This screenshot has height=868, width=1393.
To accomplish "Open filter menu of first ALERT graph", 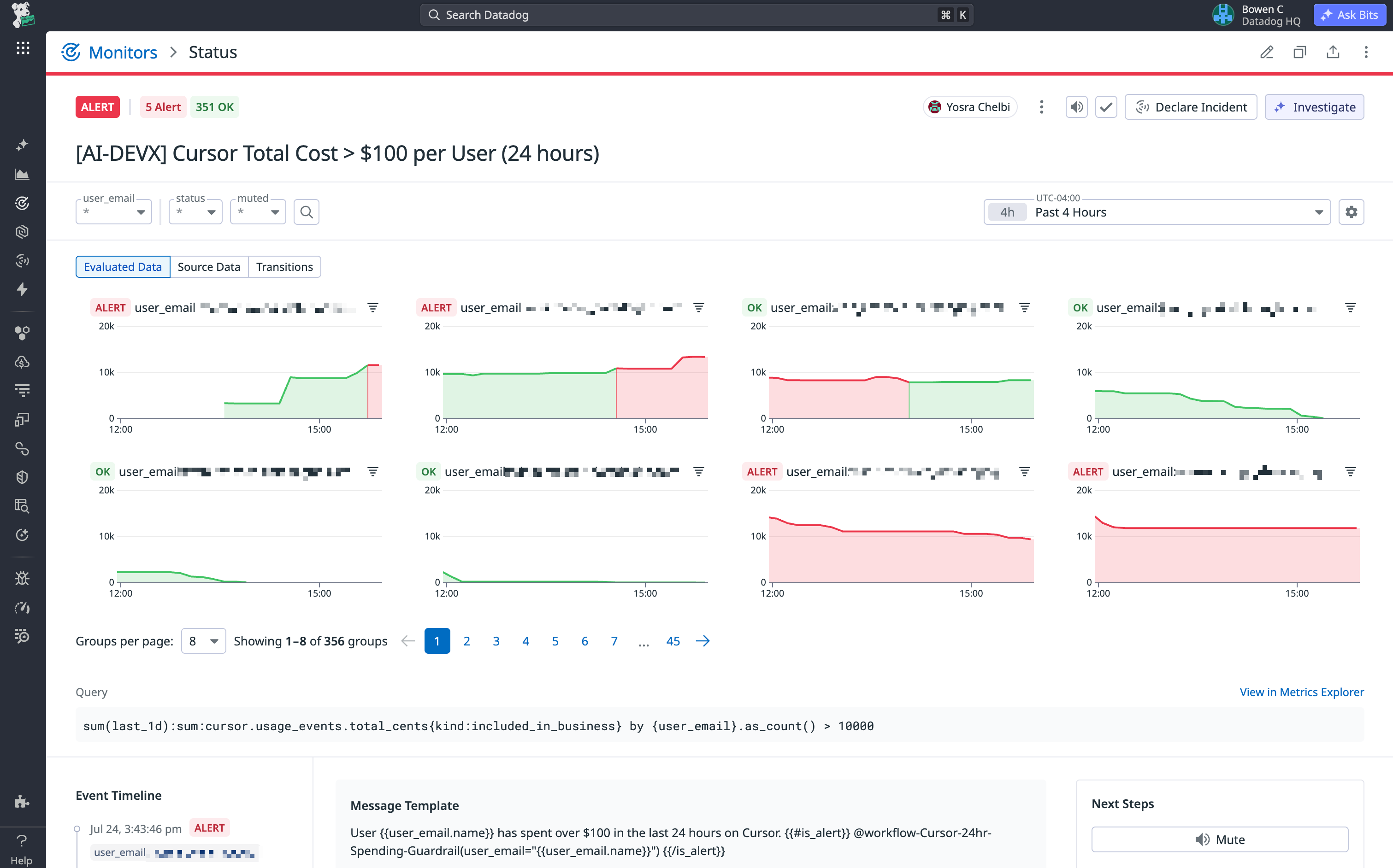I will pos(372,308).
